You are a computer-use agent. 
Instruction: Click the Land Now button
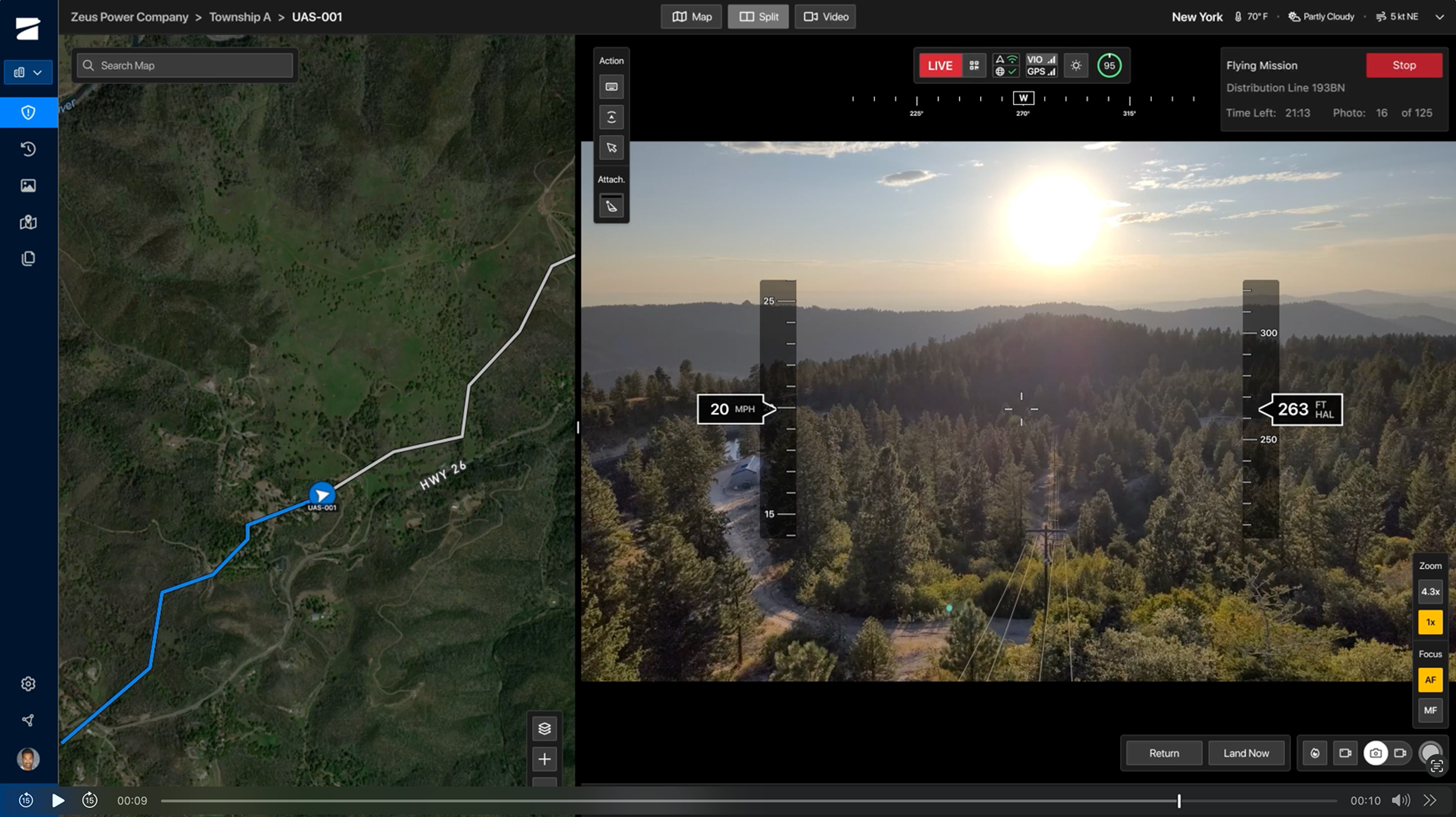[1246, 753]
